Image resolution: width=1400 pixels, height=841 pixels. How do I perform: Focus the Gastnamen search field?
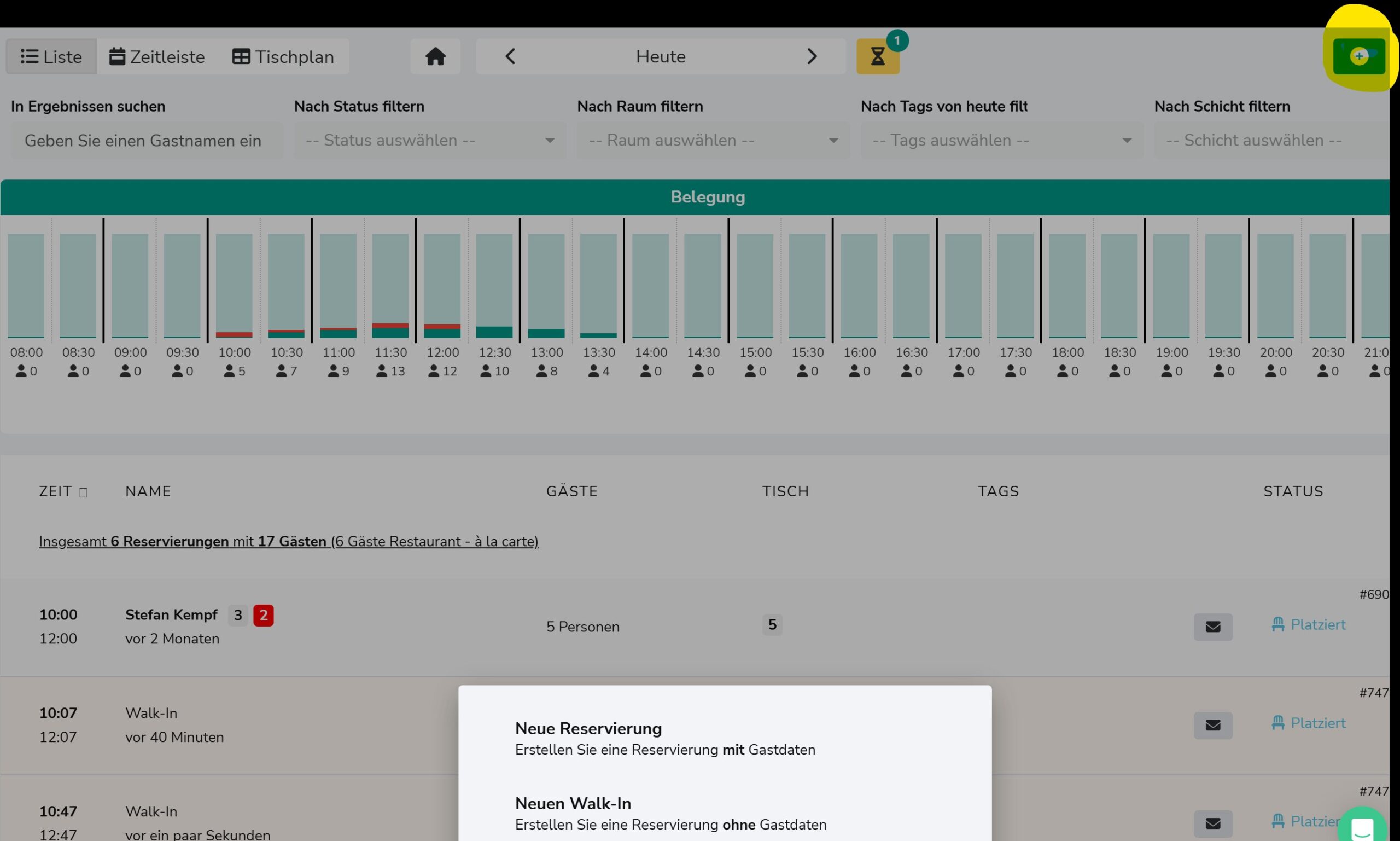point(147,141)
